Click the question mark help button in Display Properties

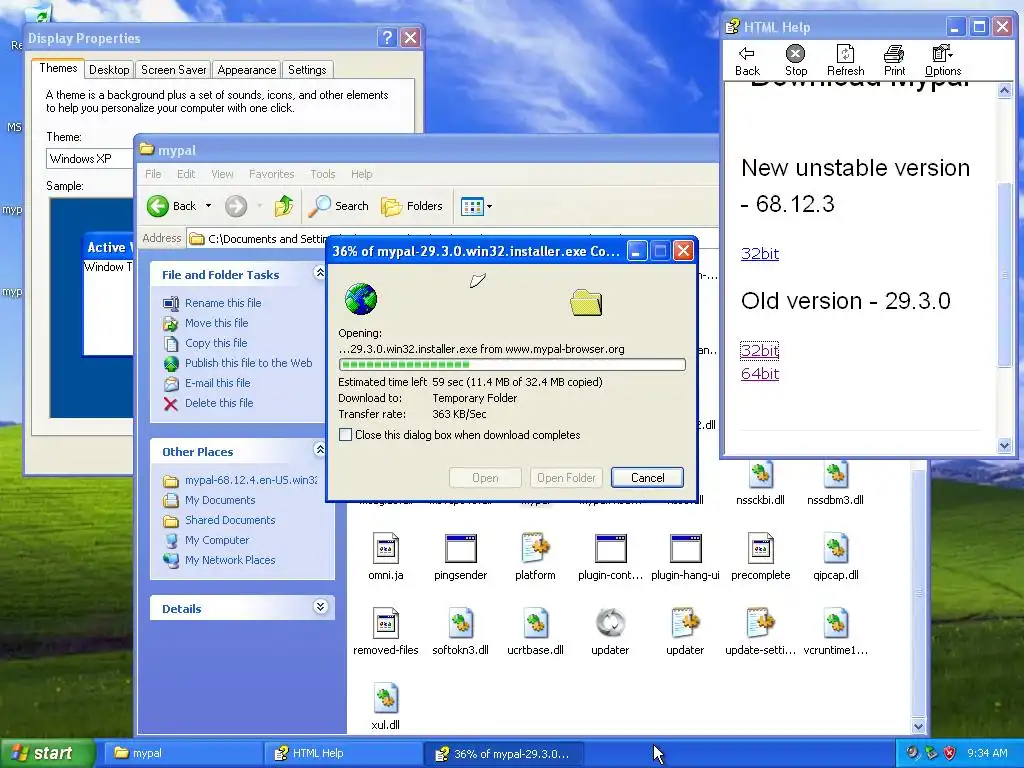point(387,38)
